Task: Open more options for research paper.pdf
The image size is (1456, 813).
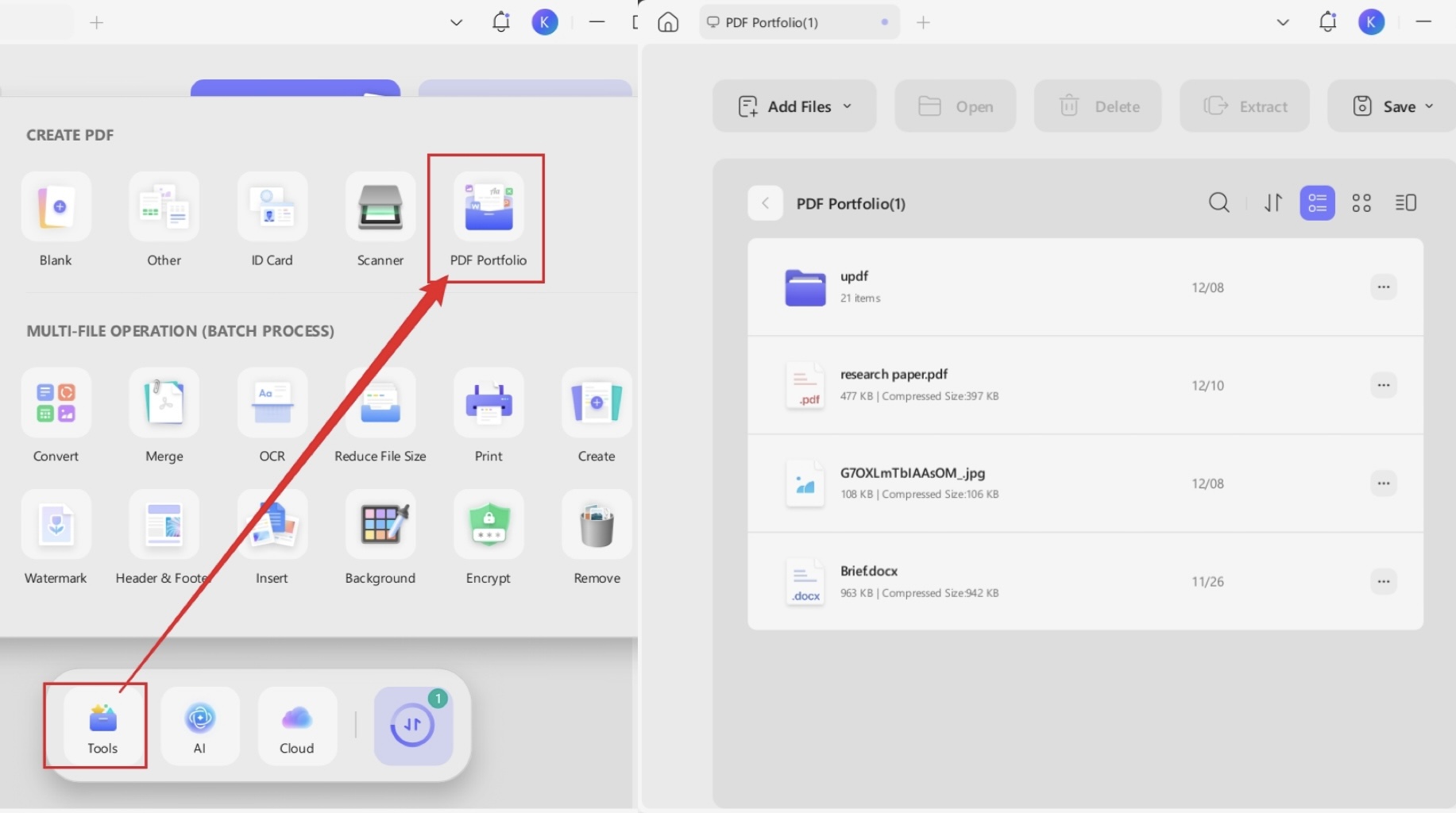Action: point(1383,385)
